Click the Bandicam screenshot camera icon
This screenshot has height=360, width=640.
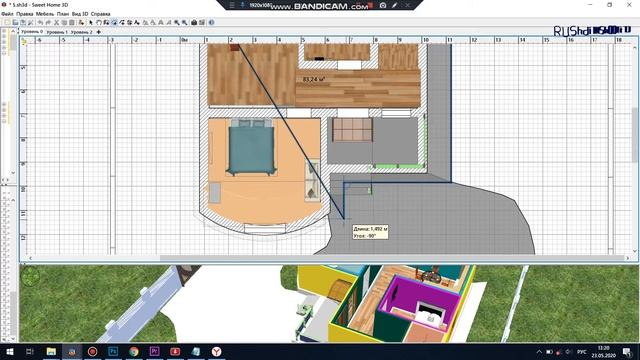pos(383,5)
